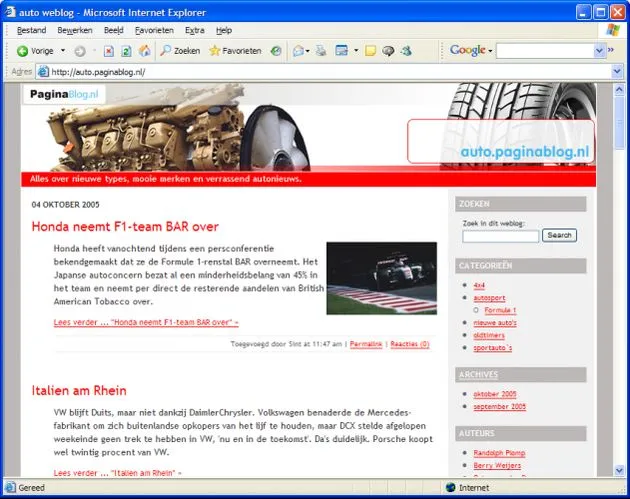The height and width of the screenshot is (499, 630).
Task: Click the weblog search input field
Action: [500, 236]
